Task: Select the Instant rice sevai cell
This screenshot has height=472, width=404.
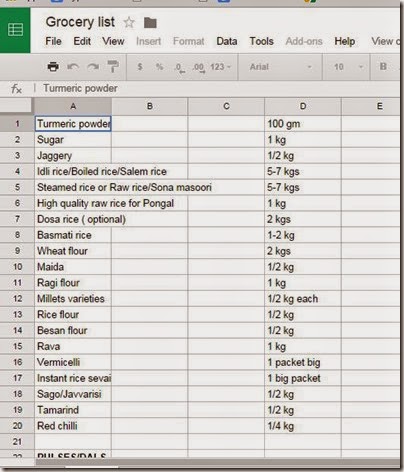Action: [73, 378]
